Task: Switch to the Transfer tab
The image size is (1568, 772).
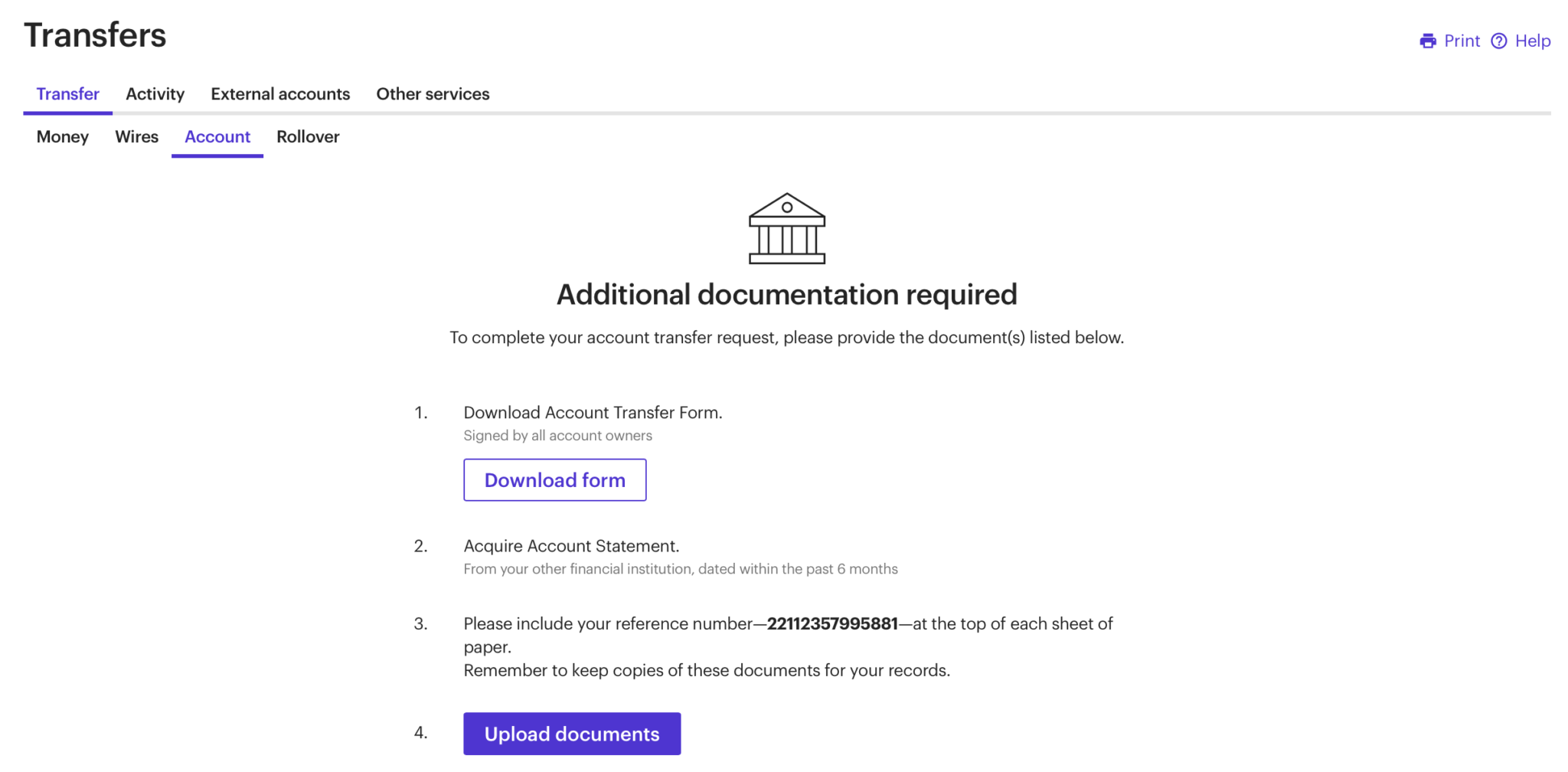Action: (x=67, y=94)
